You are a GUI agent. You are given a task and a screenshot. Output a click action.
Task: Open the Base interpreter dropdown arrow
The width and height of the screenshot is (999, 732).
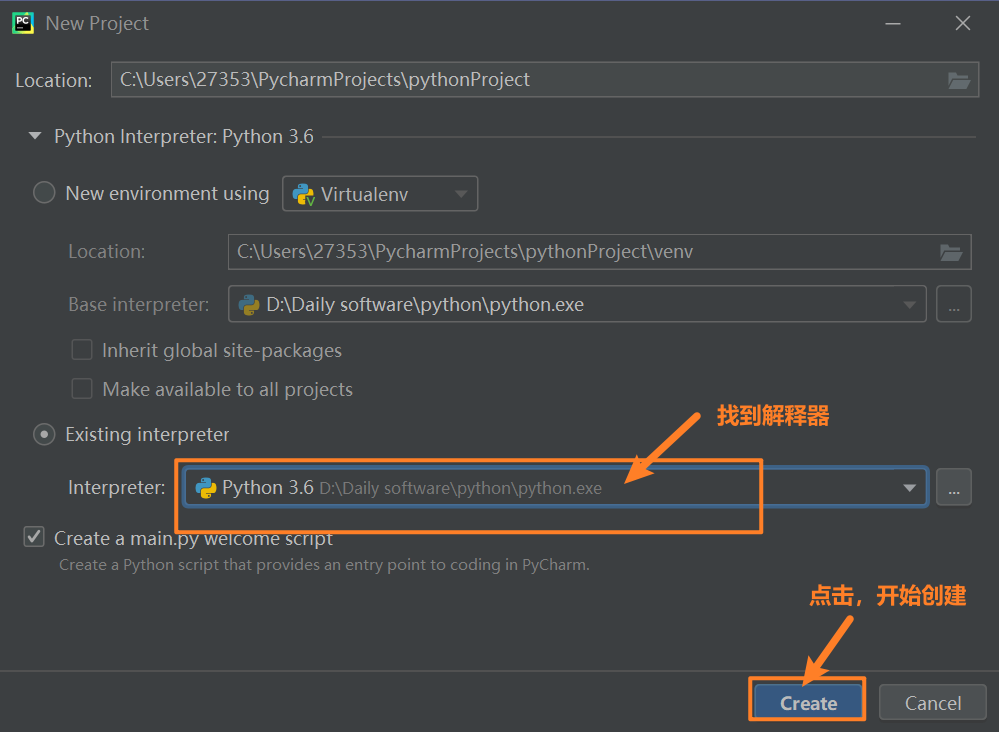pyautogui.click(x=909, y=305)
